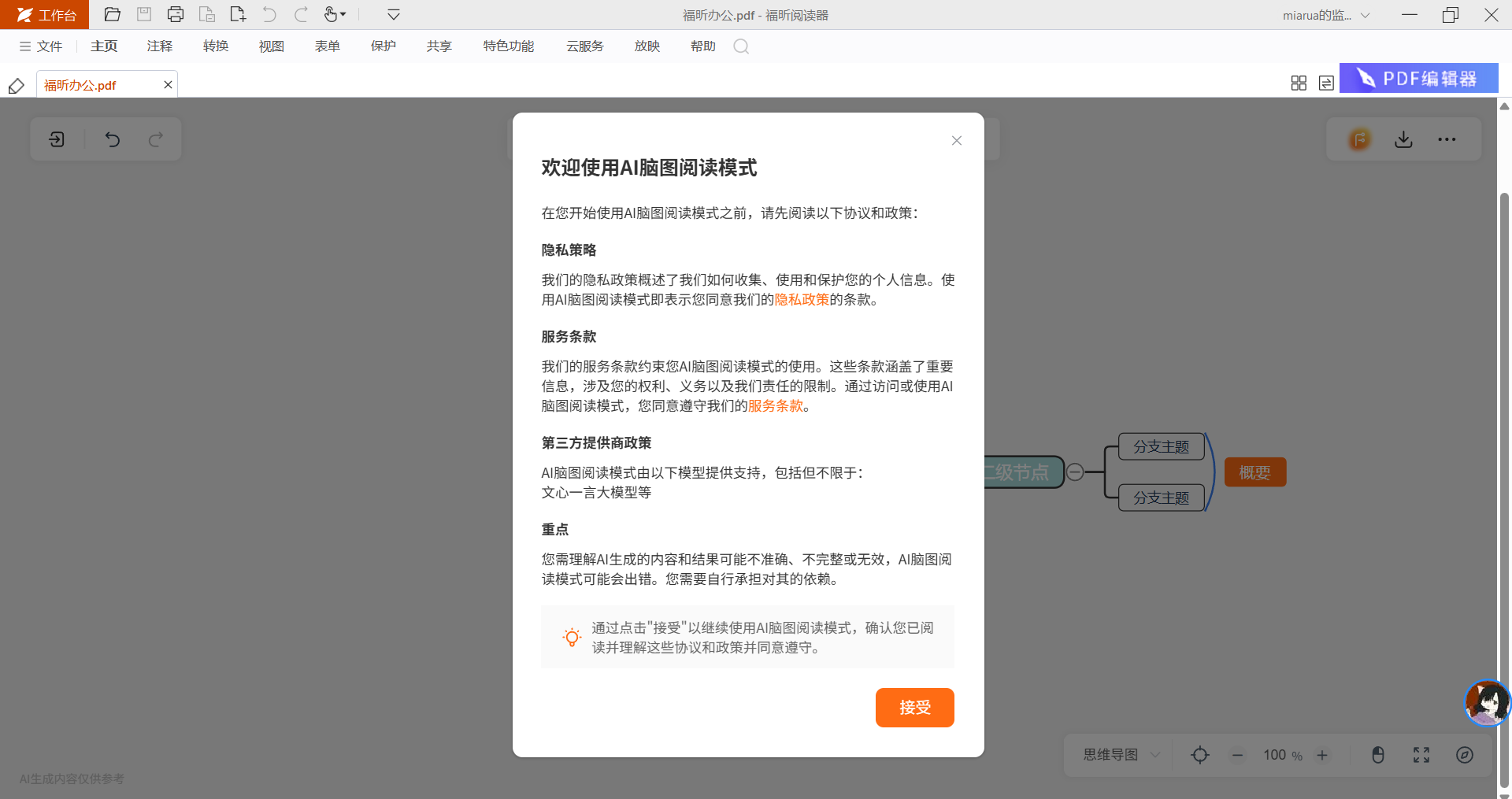The height and width of the screenshot is (799, 1512).
Task: Collapse the node using minus circle
Action: 1075,472
